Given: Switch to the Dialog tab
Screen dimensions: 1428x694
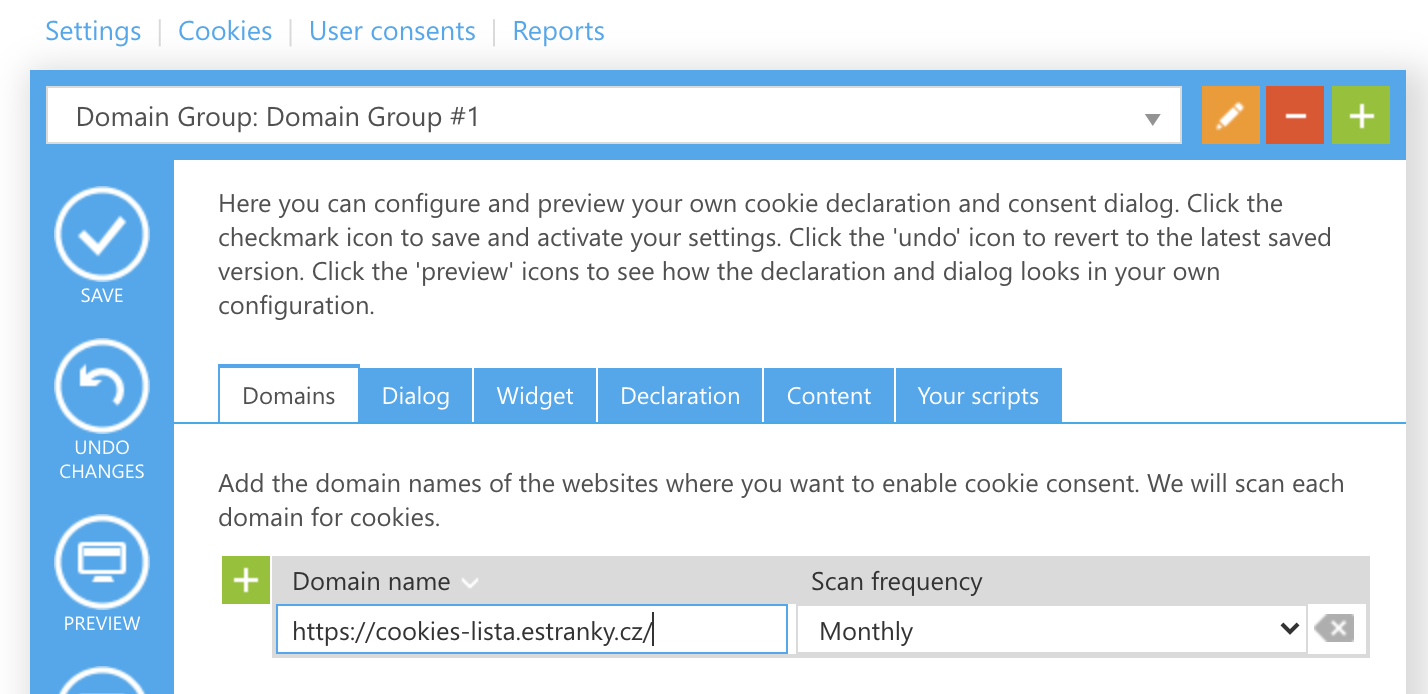Looking at the screenshot, I should (x=415, y=396).
